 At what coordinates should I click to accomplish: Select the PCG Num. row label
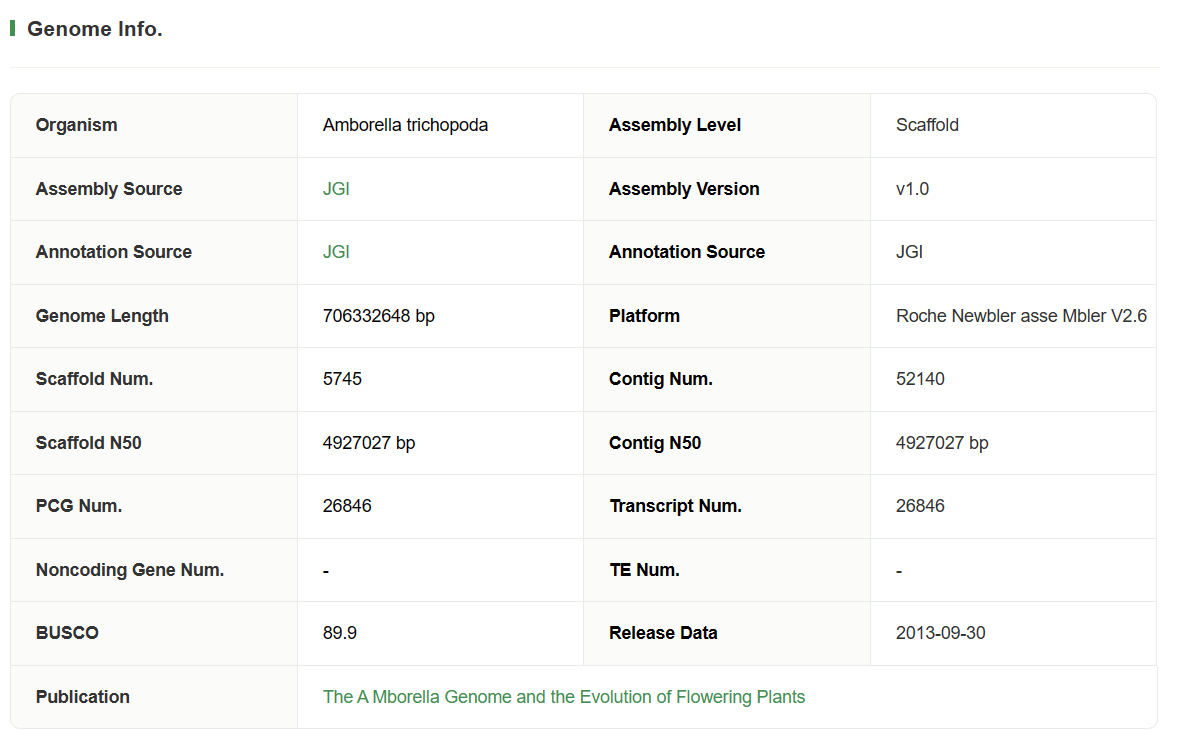point(78,506)
